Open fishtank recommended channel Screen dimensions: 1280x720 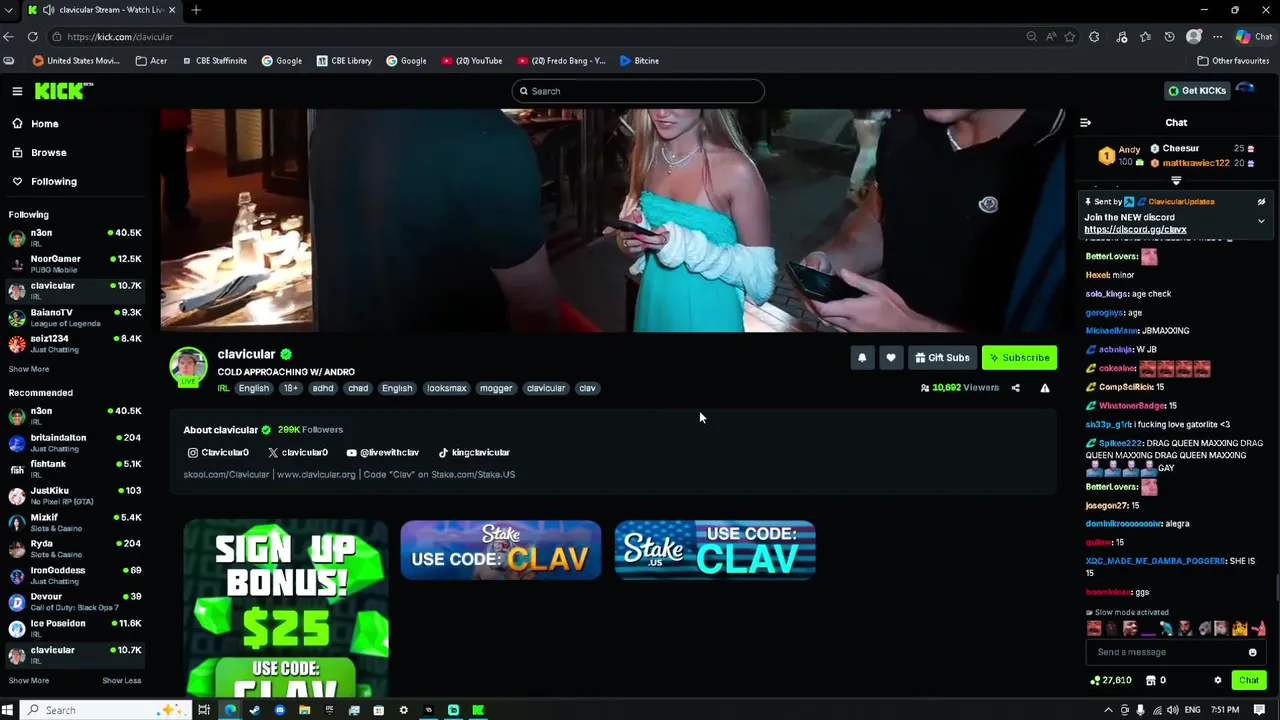coord(75,469)
